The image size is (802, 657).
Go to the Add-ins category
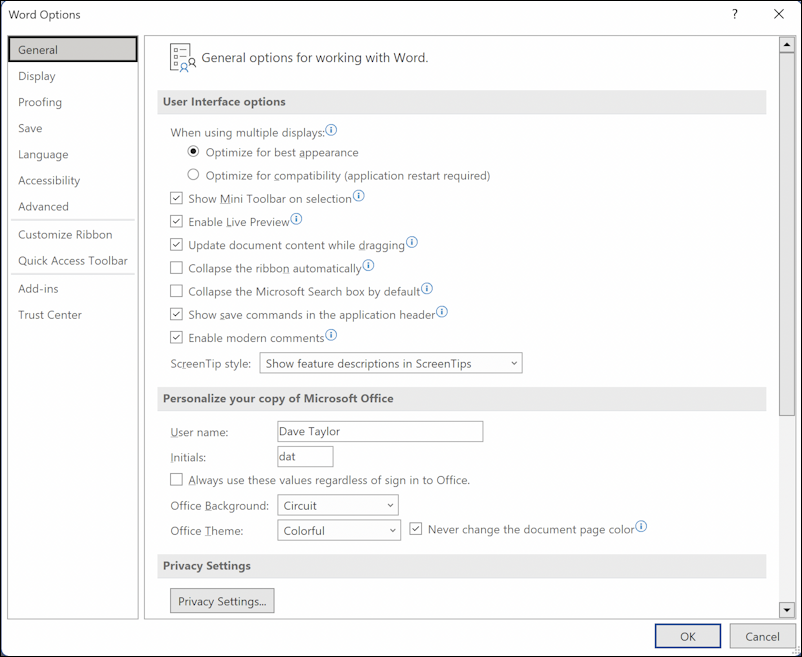pyautogui.click(x=73, y=288)
